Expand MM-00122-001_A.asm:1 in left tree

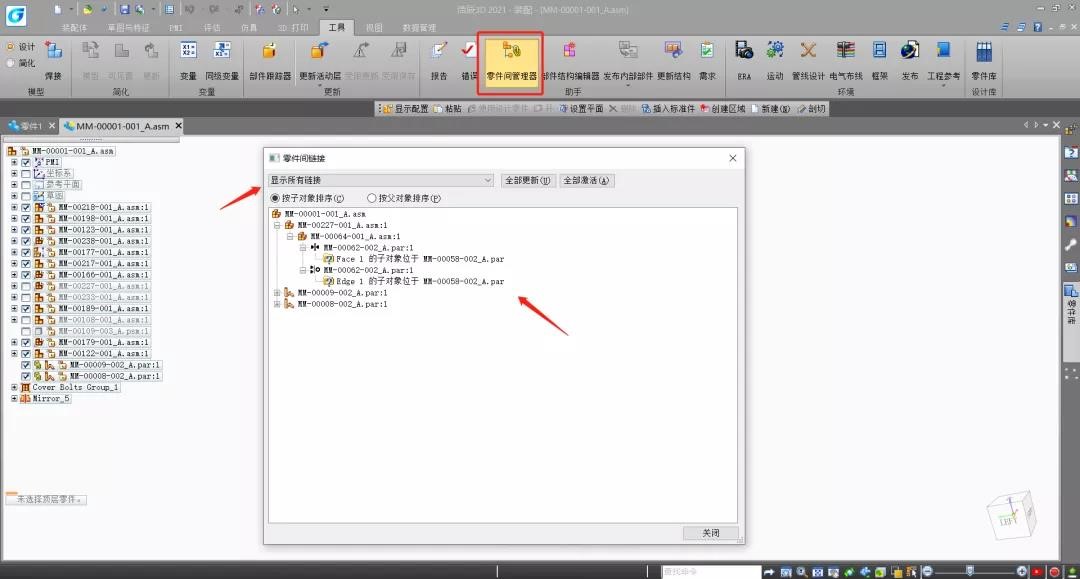click(x=14, y=354)
